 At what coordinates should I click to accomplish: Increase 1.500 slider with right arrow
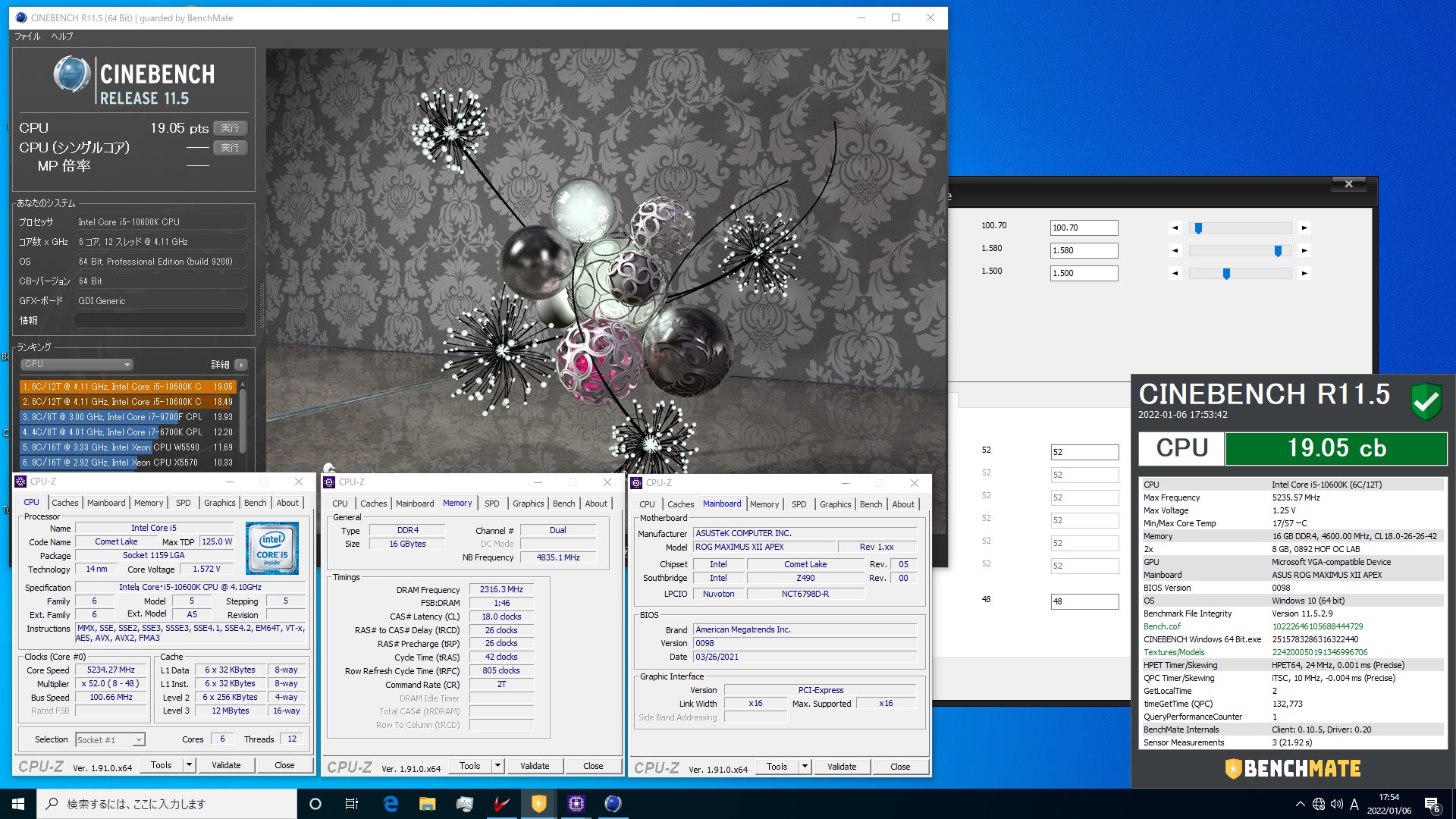(x=1304, y=273)
